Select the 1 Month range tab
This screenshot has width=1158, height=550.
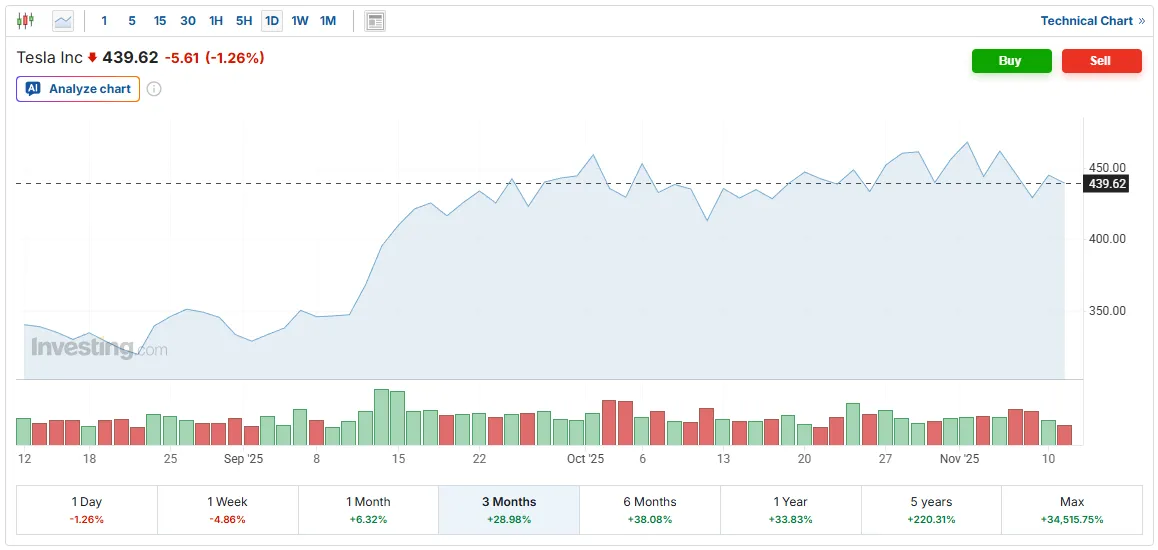point(368,510)
